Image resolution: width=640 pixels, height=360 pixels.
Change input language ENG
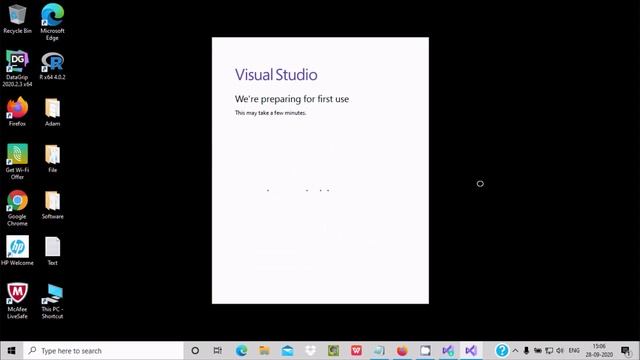coord(574,351)
